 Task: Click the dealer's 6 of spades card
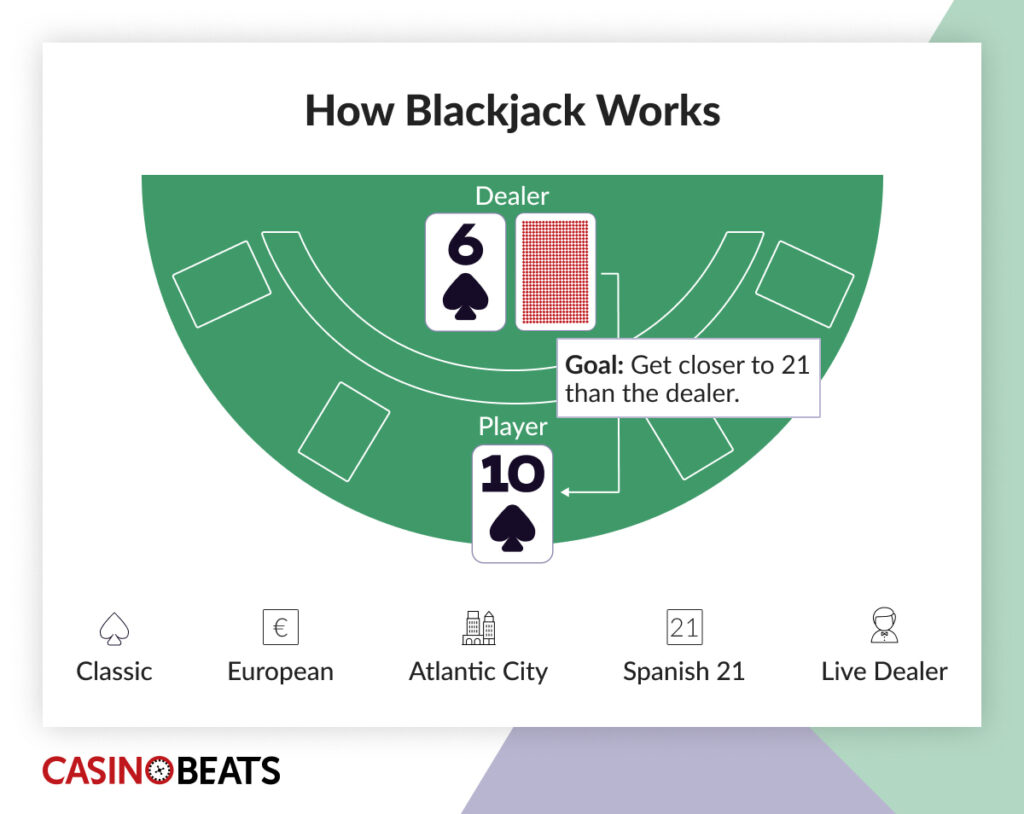pyautogui.click(x=465, y=271)
